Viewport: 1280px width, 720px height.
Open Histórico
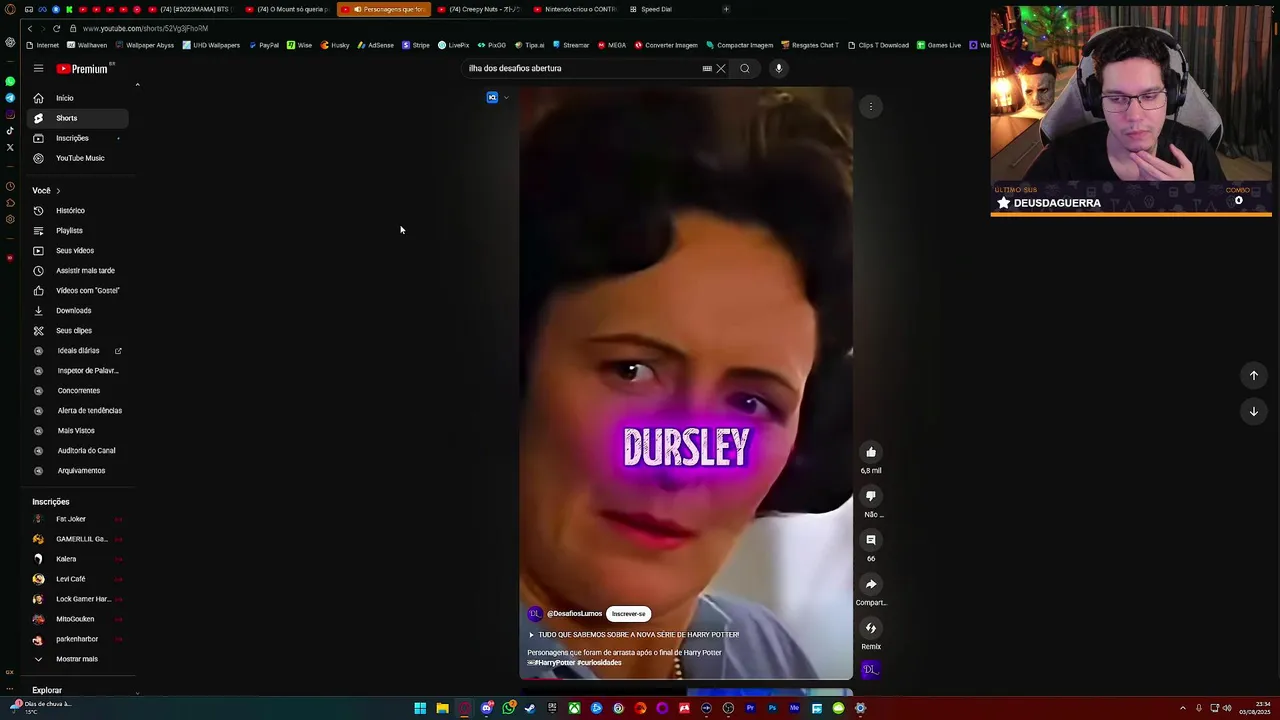(78, 211)
